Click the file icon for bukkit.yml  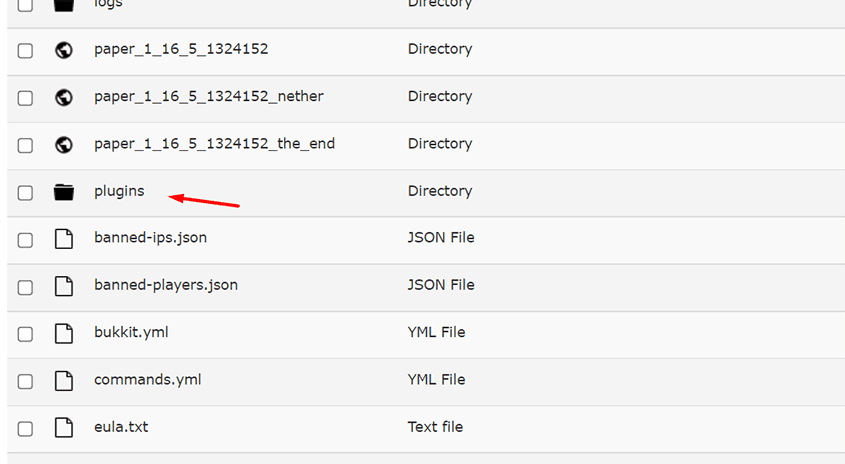(x=64, y=334)
